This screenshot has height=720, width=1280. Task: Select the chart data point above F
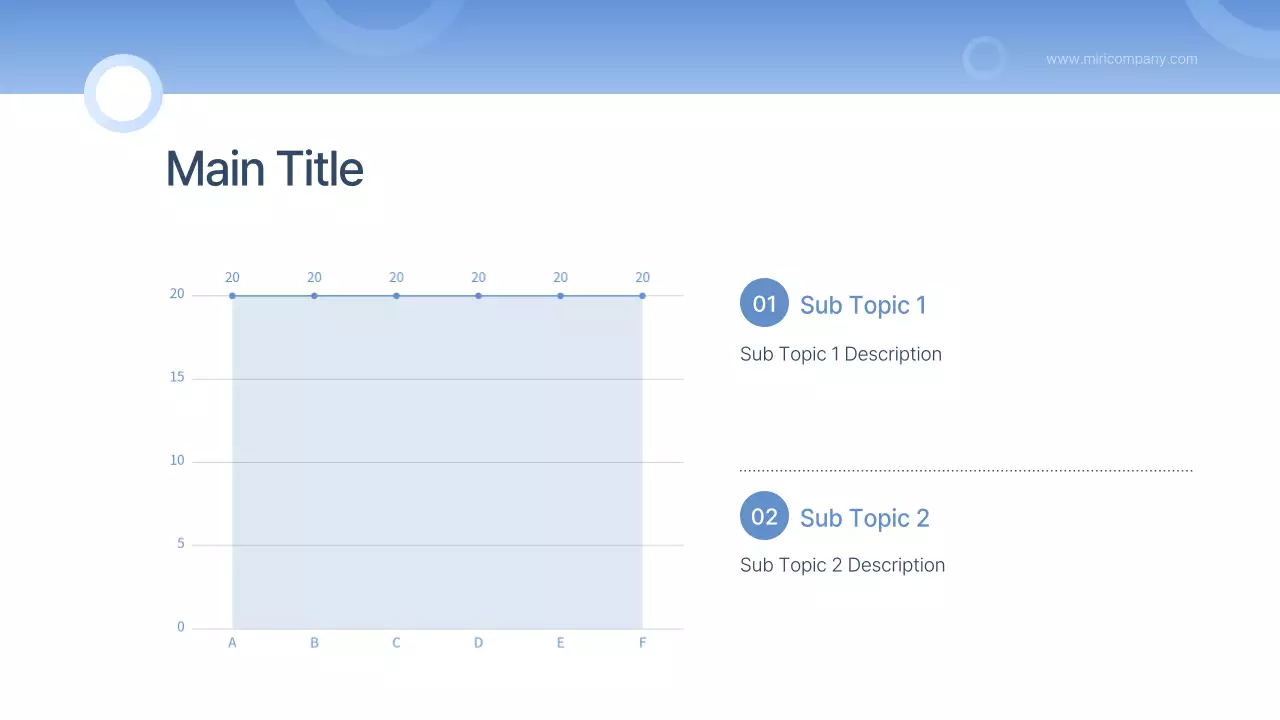tap(642, 295)
